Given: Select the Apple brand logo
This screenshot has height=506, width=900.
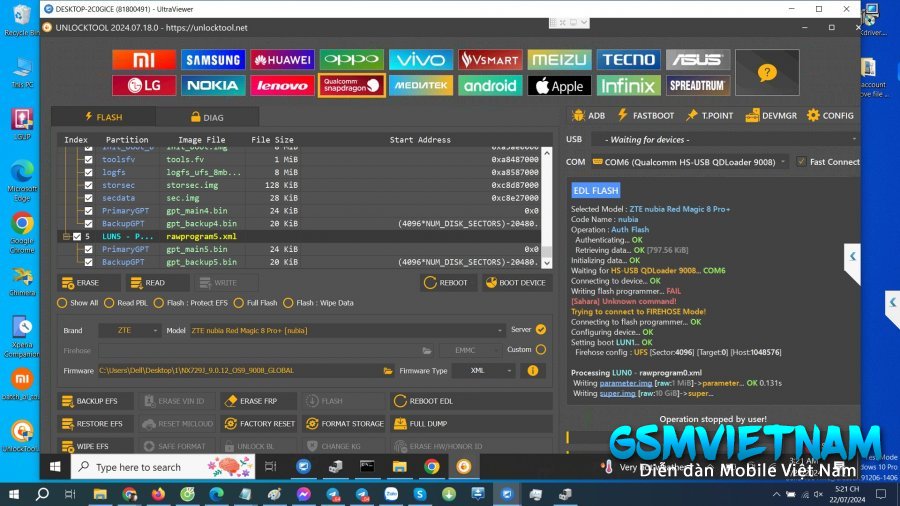Looking at the screenshot, I should point(559,85).
